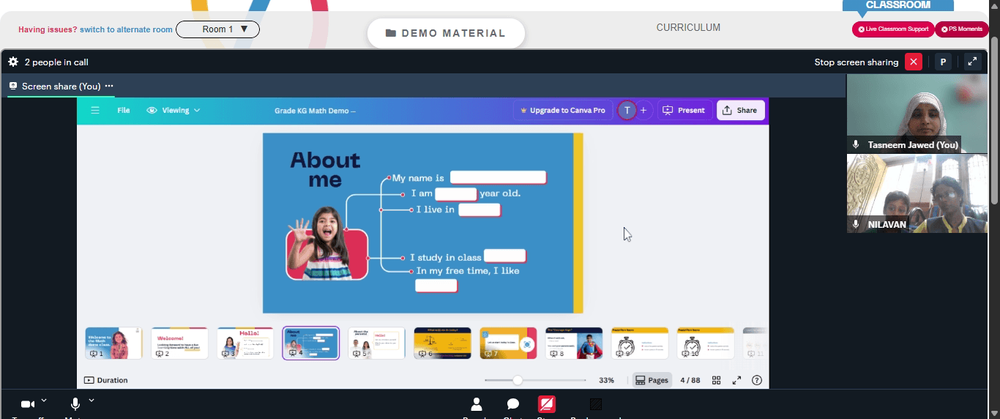Screen dimensions: 1000x419
Task: Click the Duration button
Action: tap(106, 380)
